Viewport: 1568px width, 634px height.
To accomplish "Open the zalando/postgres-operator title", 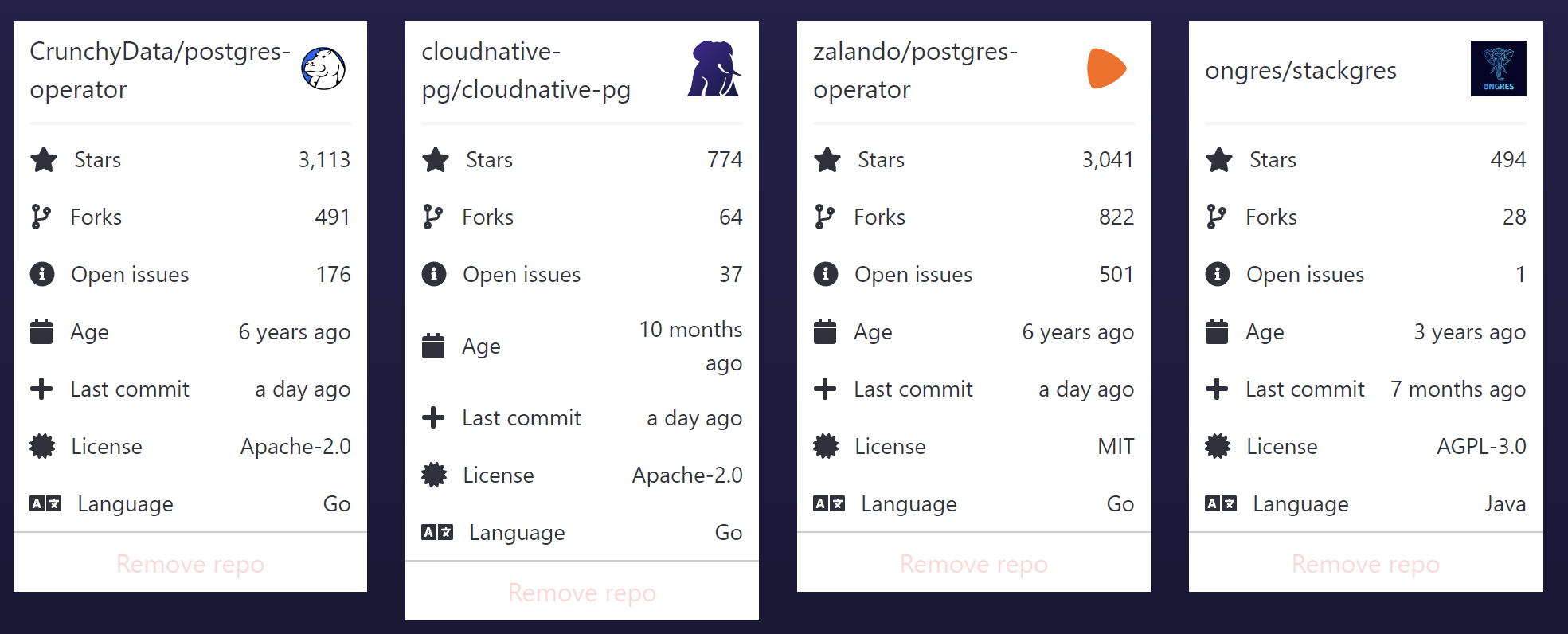I will pyautogui.click(x=916, y=70).
